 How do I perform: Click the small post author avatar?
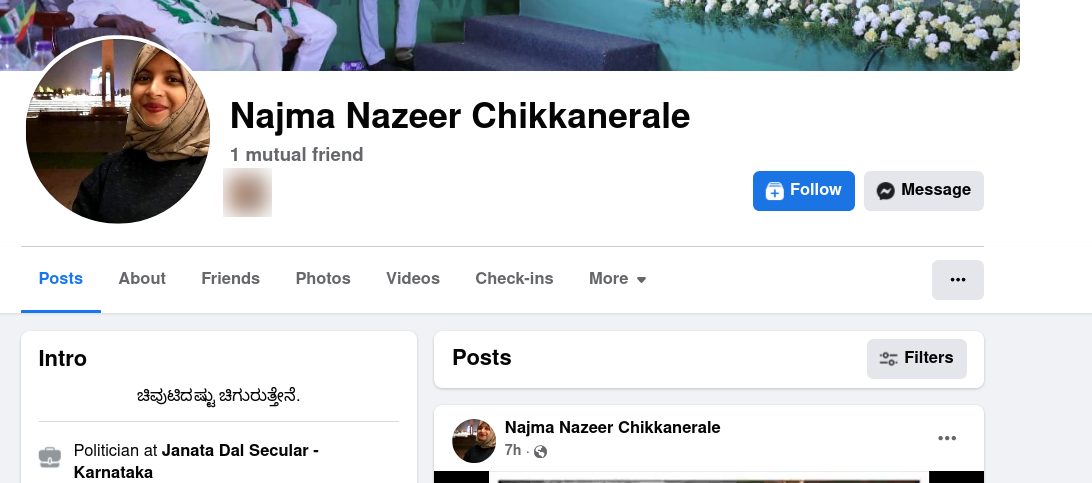(x=474, y=441)
